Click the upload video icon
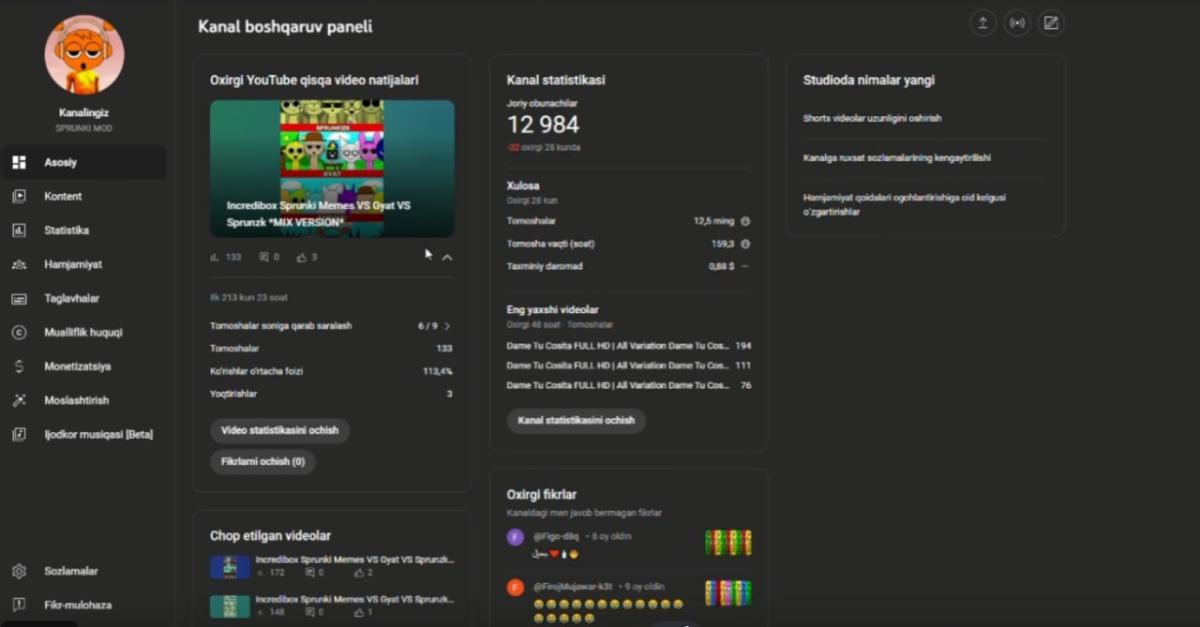This screenshot has height=627, width=1200. tap(983, 23)
